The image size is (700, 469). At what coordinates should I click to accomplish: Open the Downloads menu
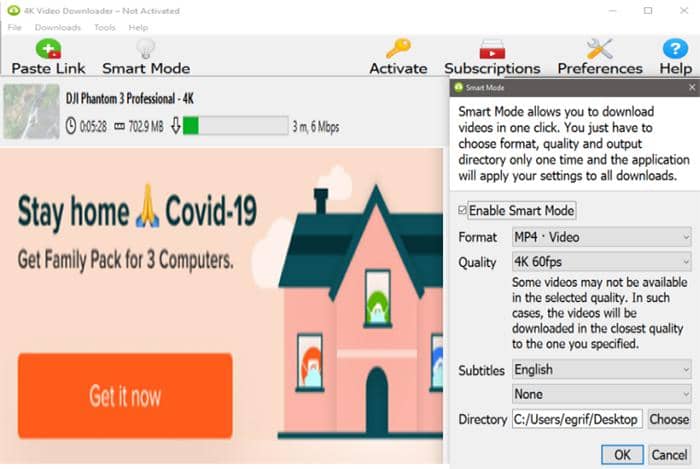click(x=58, y=28)
